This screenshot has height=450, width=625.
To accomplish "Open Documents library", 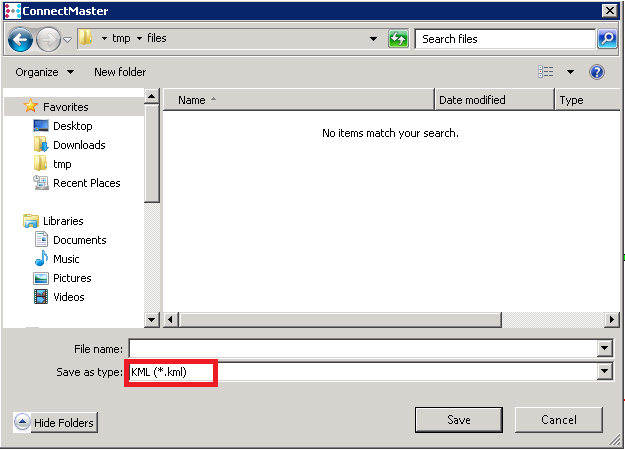I will point(80,240).
